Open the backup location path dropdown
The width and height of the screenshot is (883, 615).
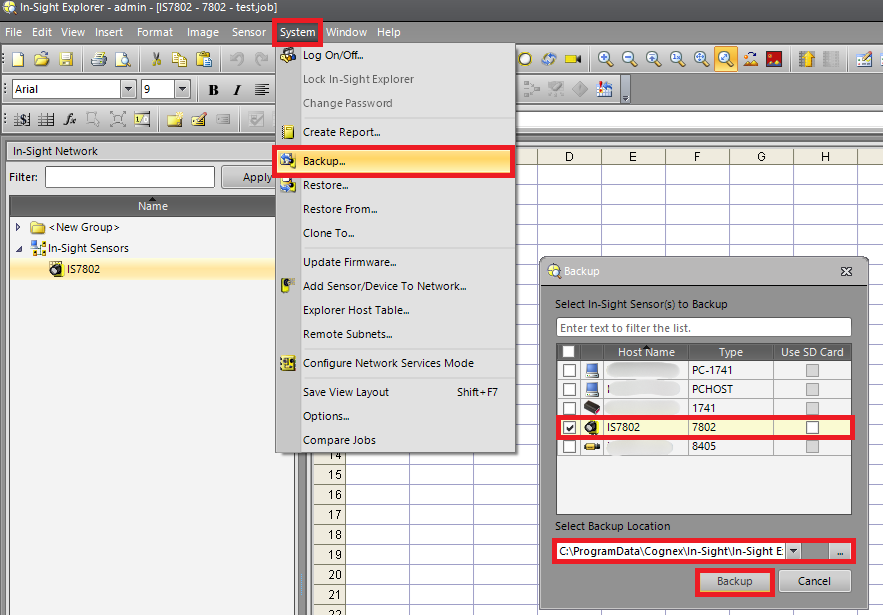[x=793, y=551]
